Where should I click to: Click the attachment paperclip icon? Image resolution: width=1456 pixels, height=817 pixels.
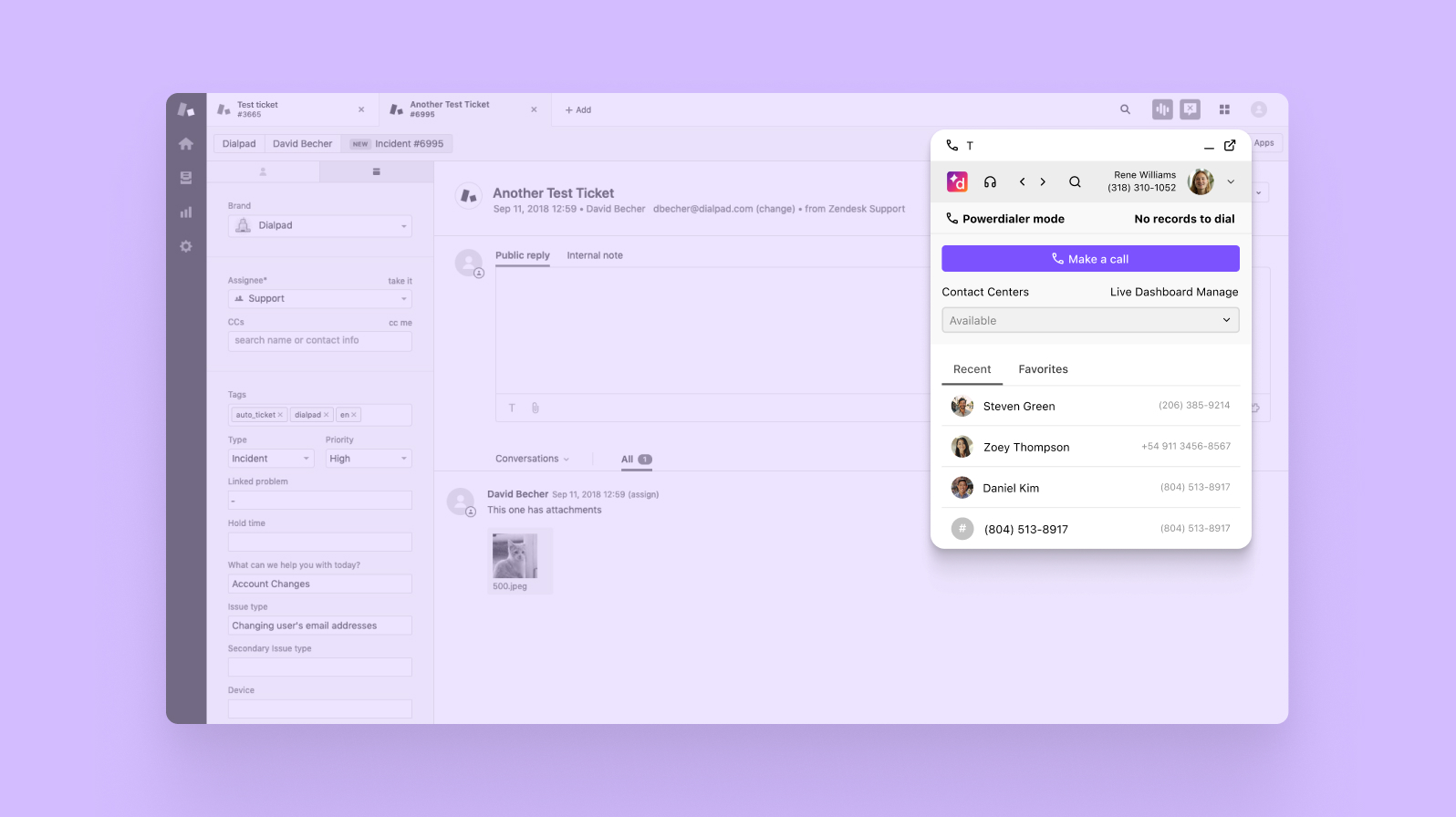coord(536,408)
